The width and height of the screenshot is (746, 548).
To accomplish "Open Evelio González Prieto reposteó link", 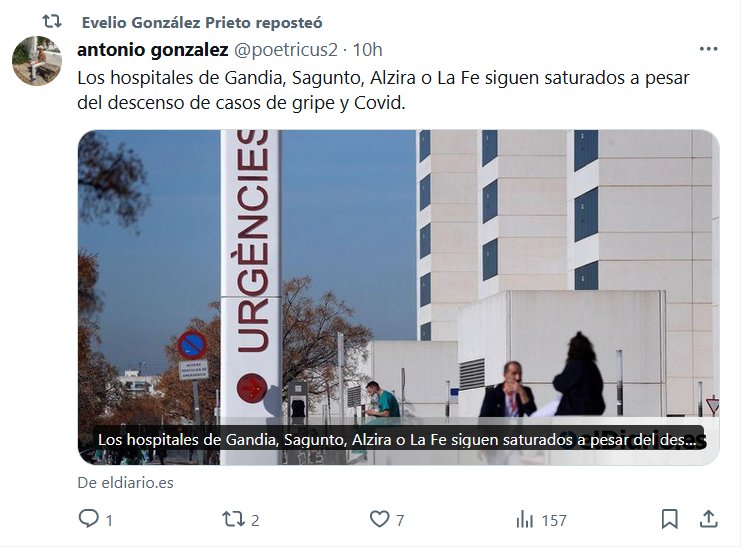I will 202,22.
